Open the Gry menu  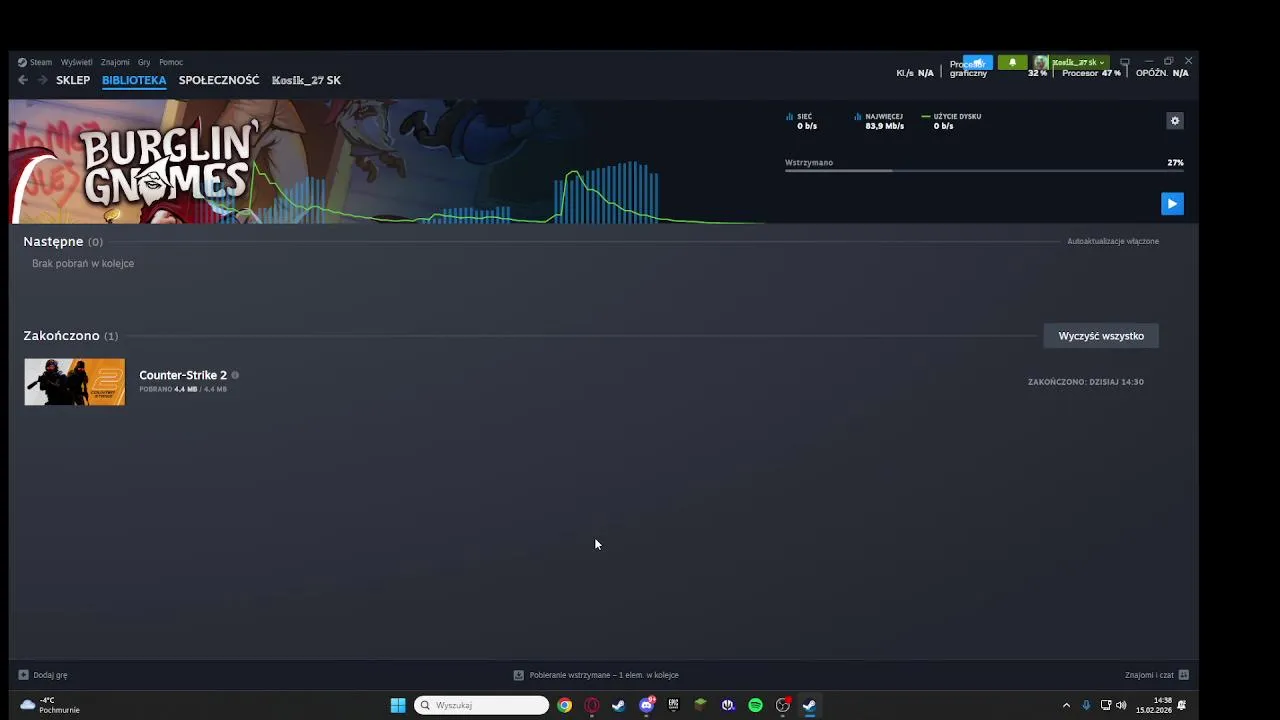point(144,62)
